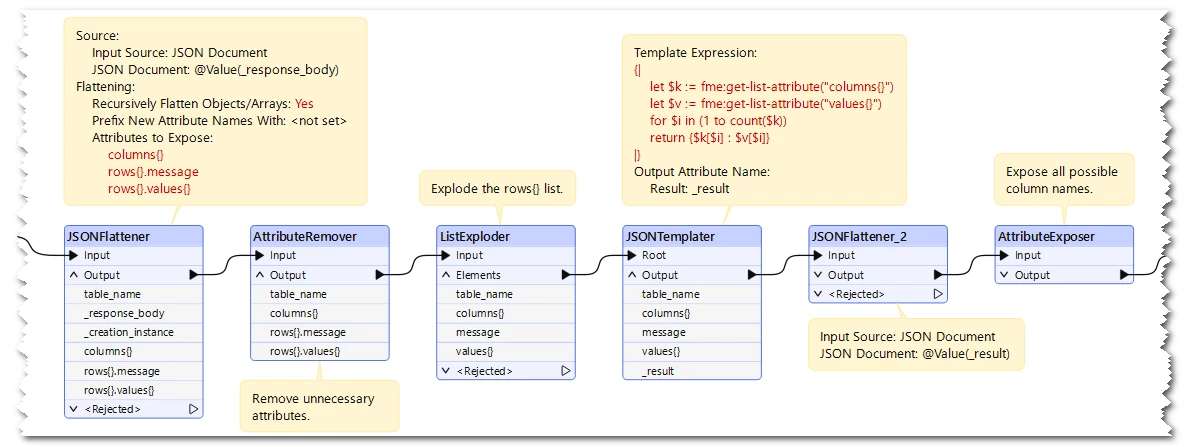The image size is (1189, 447).
Task: Select the Template Expression annotation above JSONTemplater
Action: pyautogui.click(x=764, y=120)
